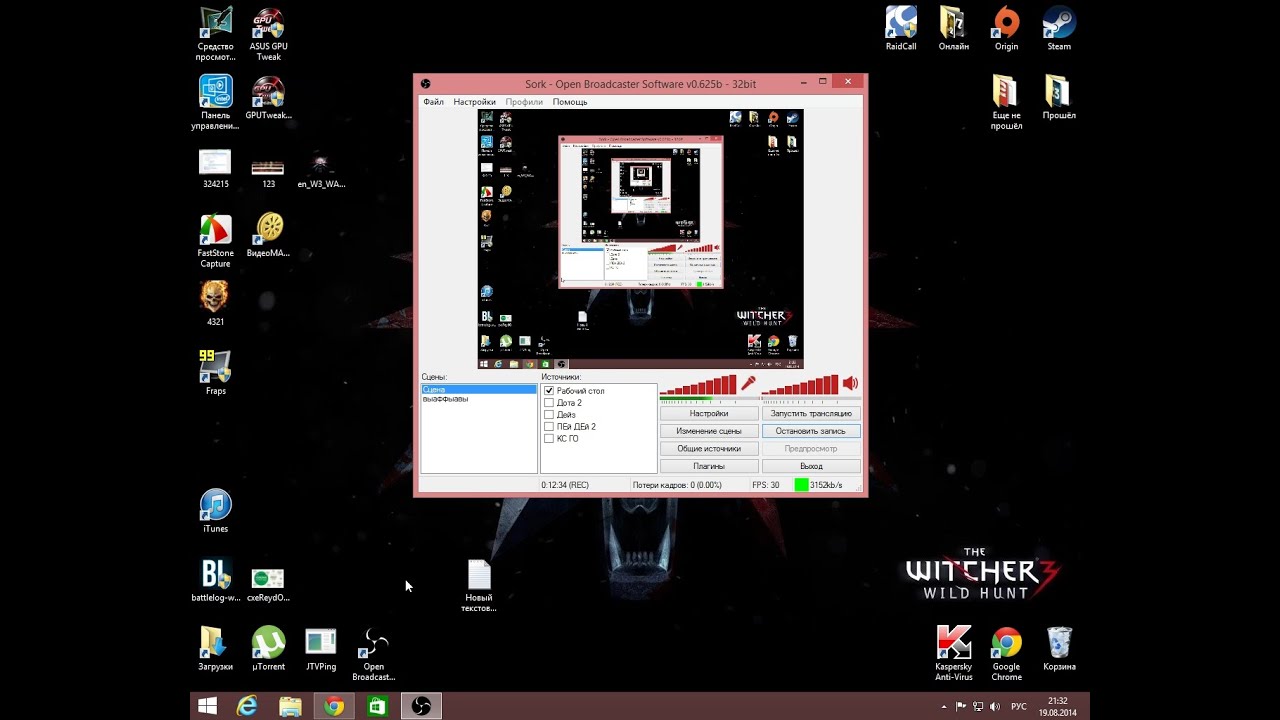Viewport: 1280px width, 720px height.
Task: Click the Потери кадров status text
Action: tap(677, 485)
